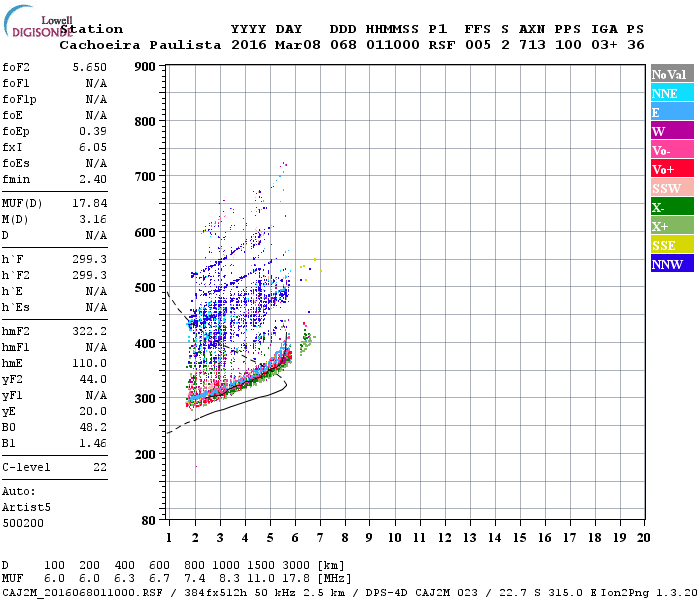Click the Mar08 date in header
700x600 pixels.
point(298,45)
